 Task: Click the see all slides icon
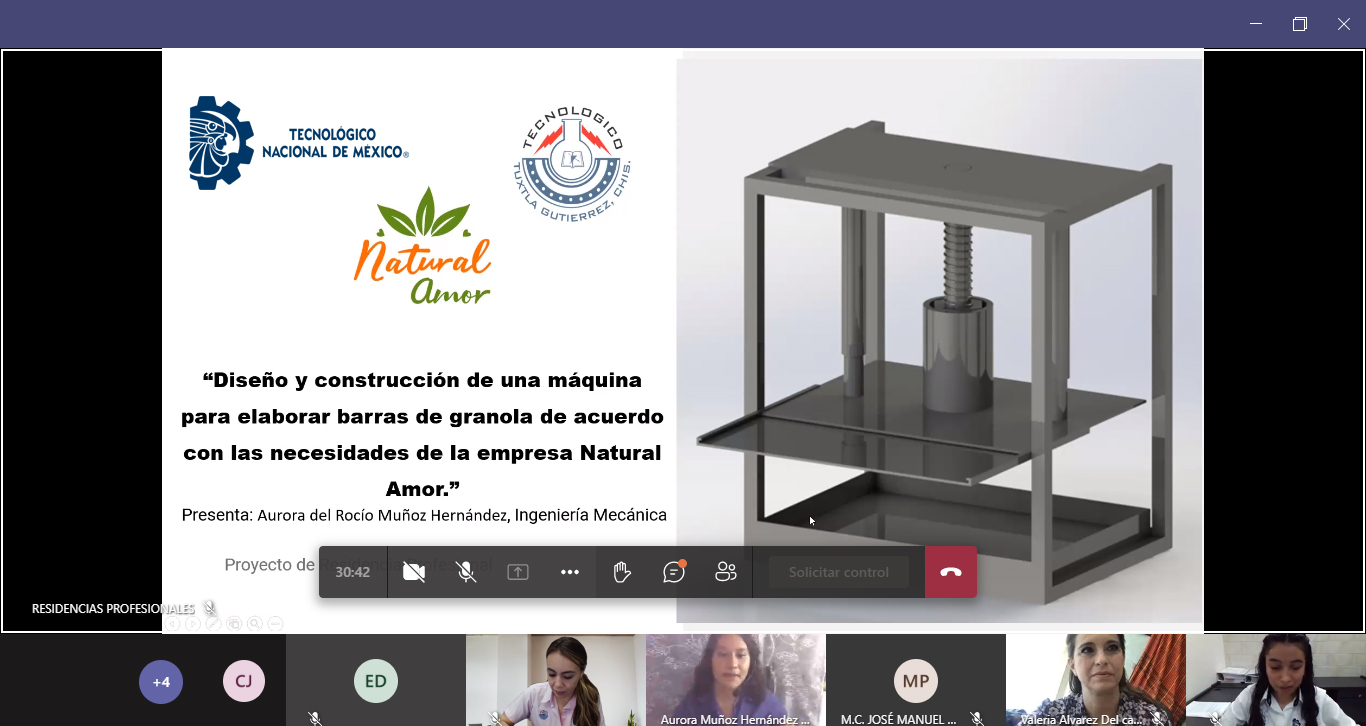click(234, 624)
